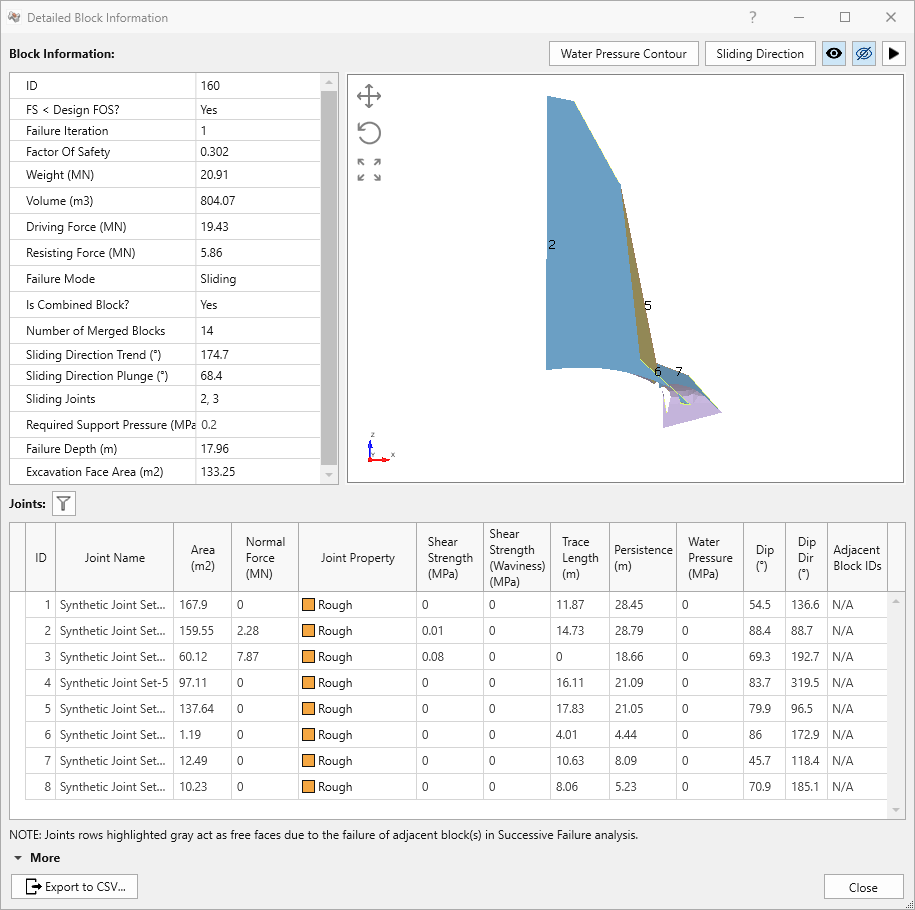The image size is (915, 910).
Task: Click the Block ID value 160
Action: (210, 86)
